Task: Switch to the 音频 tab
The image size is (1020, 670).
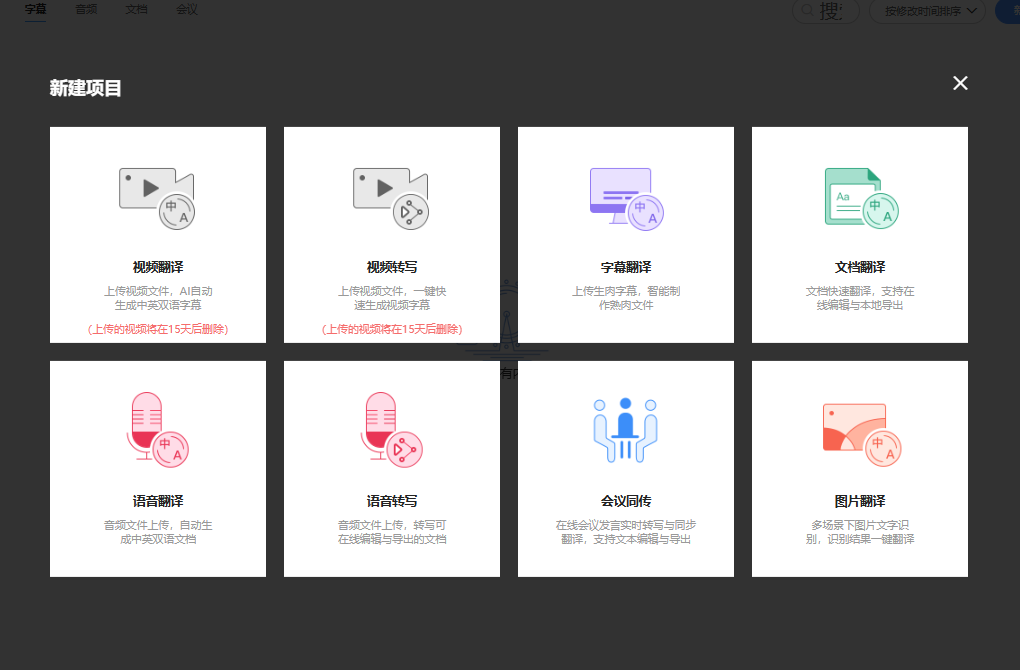Action: pos(86,10)
